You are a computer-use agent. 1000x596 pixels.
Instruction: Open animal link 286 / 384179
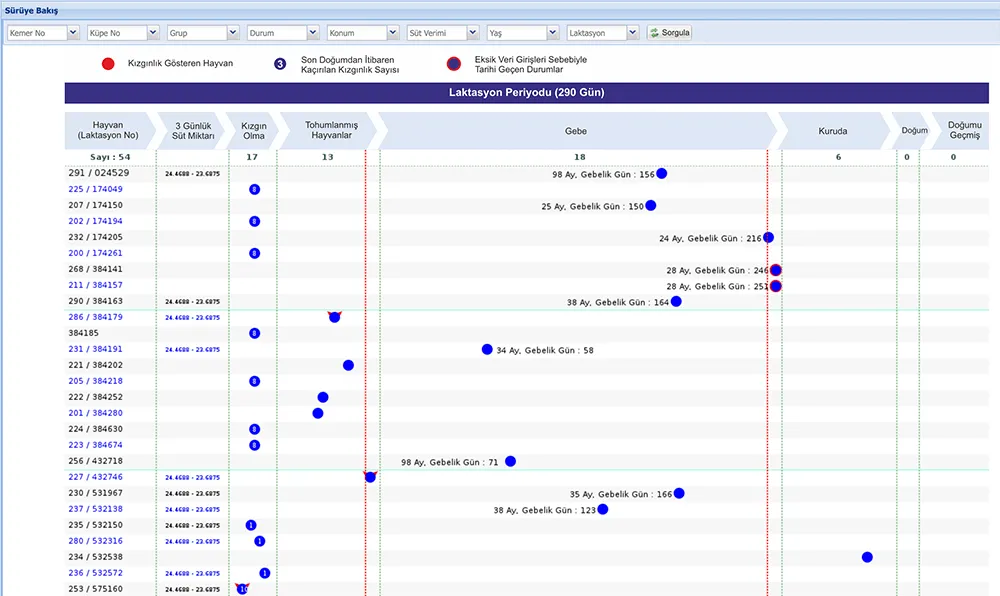coord(96,317)
